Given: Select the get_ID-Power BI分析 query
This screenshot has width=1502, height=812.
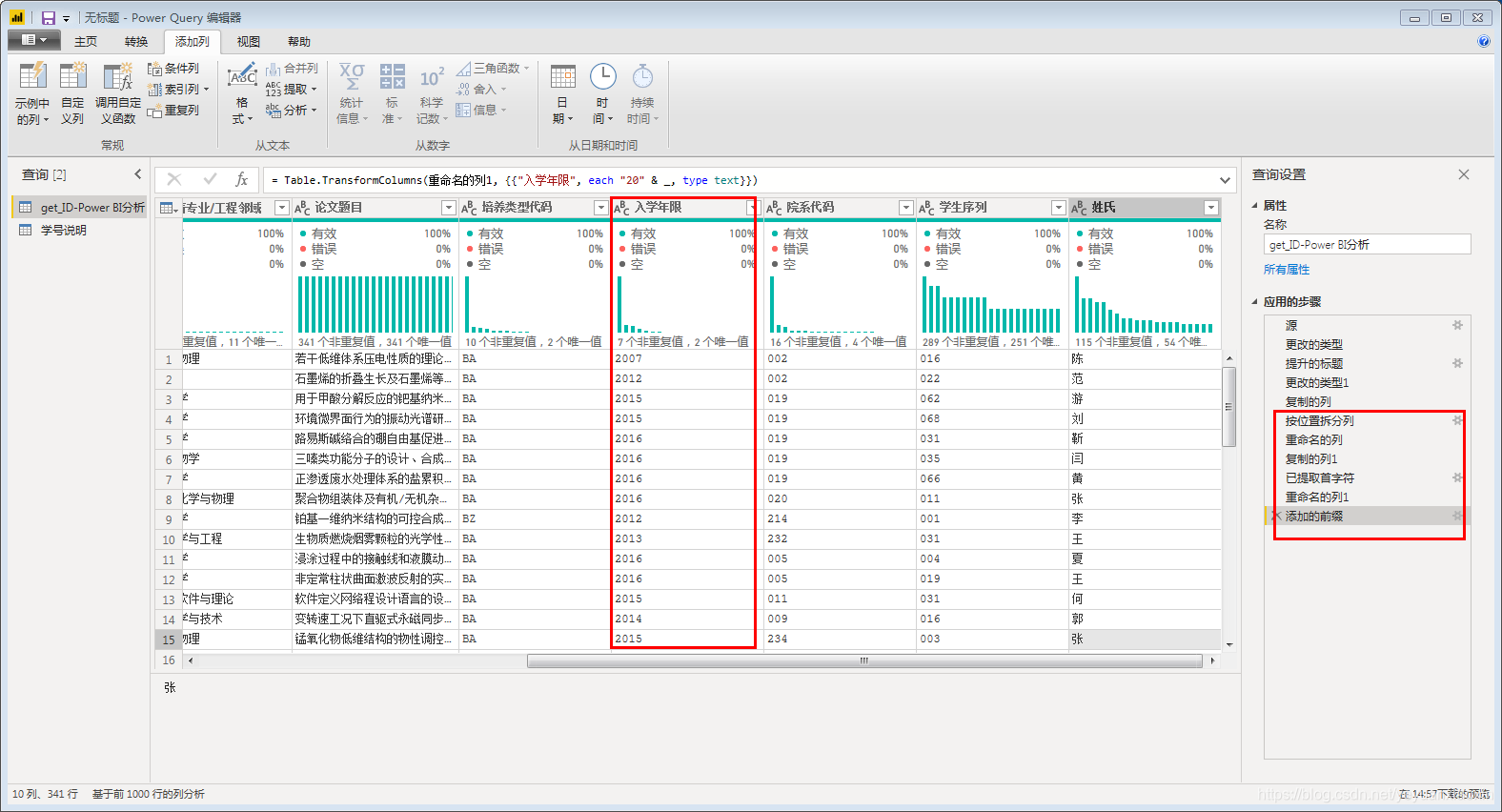Looking at the screenshot, I should point(81,207).
